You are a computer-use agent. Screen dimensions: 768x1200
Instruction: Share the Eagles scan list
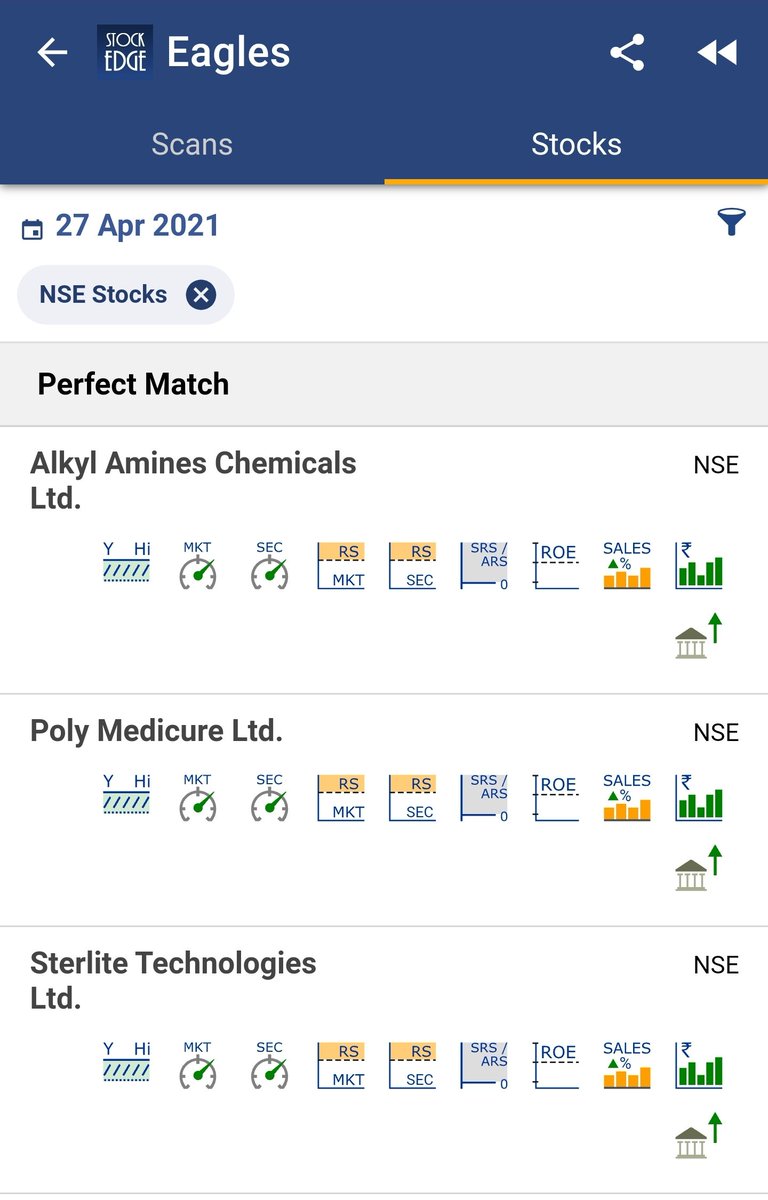click(x=627, y=53)
